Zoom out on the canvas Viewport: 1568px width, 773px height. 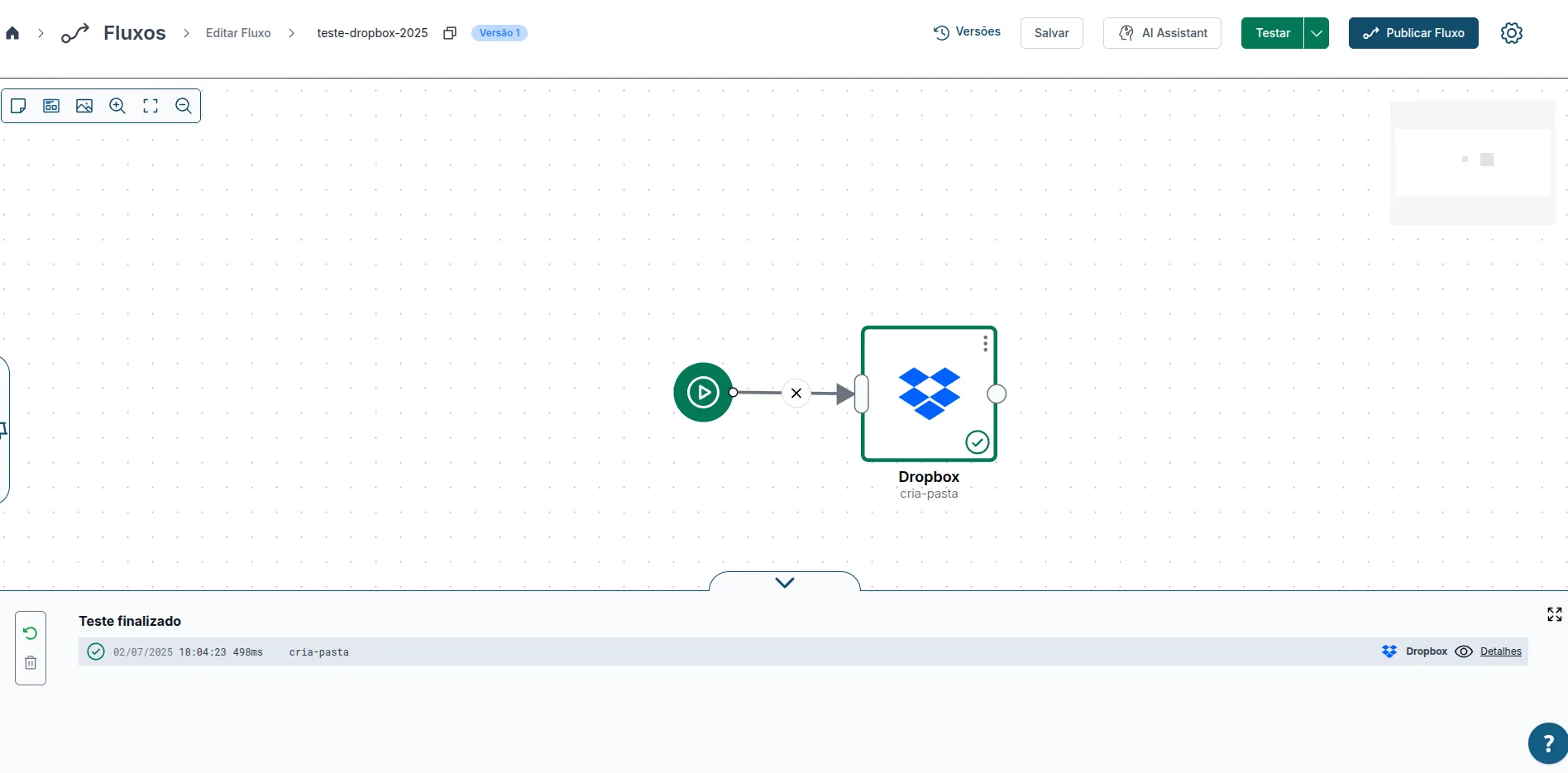click(184, 106)
